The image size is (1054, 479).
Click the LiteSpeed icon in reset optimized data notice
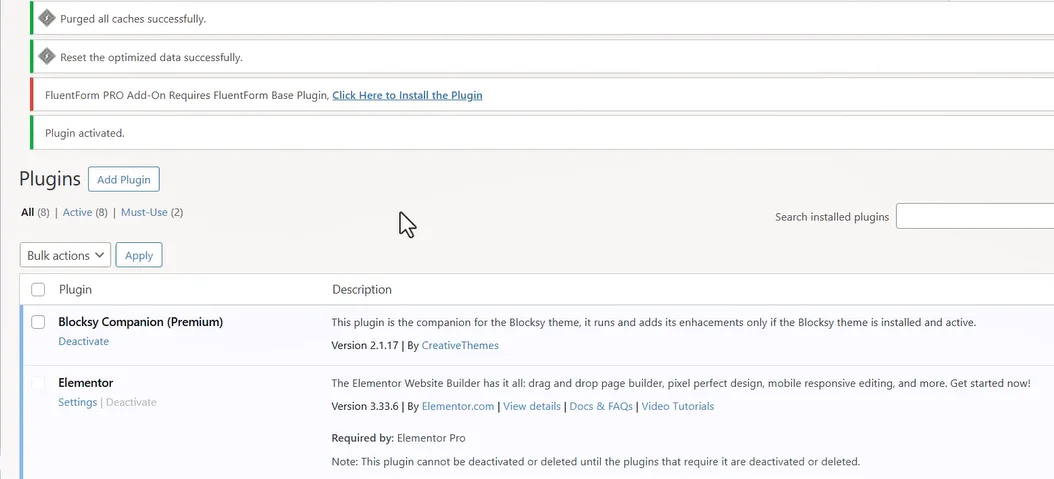tap(46, 57)
